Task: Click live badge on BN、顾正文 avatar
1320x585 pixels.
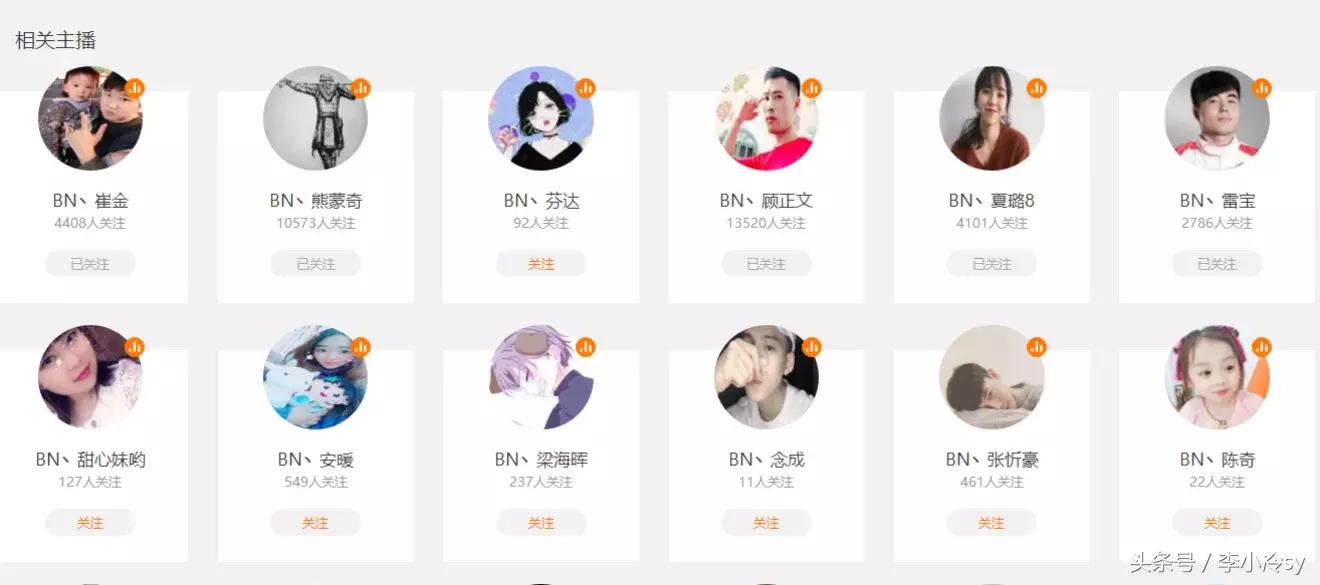Action: (x=812, y=88)
